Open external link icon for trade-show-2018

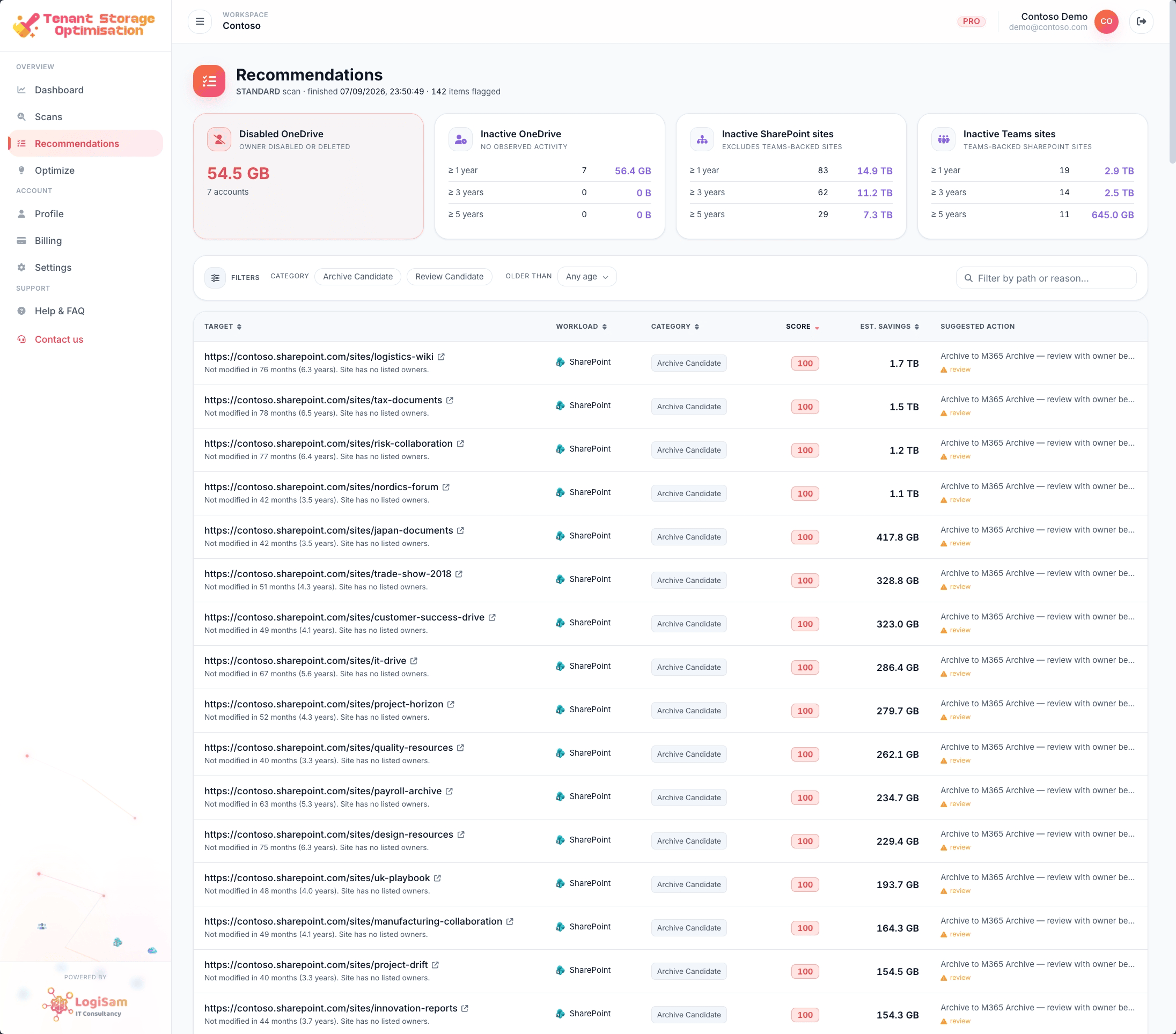(459, 574)
